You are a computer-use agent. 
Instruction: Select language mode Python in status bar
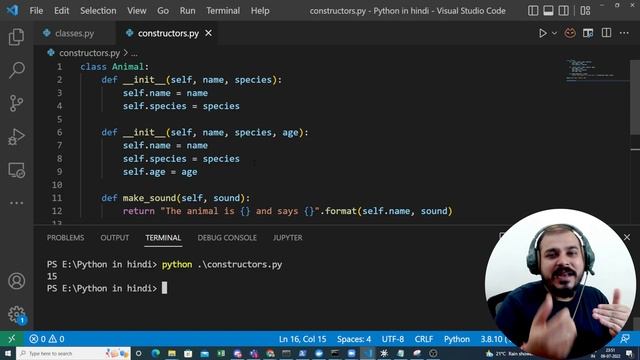tap(457, 339)
